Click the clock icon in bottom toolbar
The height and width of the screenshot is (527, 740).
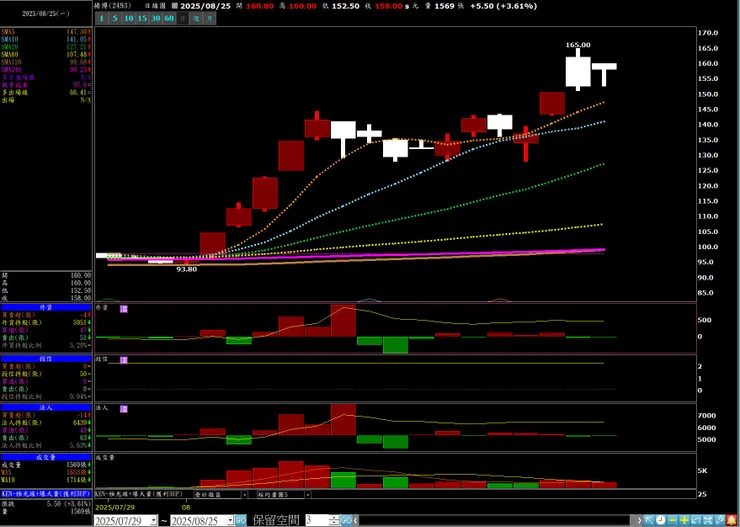(x=661, y=520)
